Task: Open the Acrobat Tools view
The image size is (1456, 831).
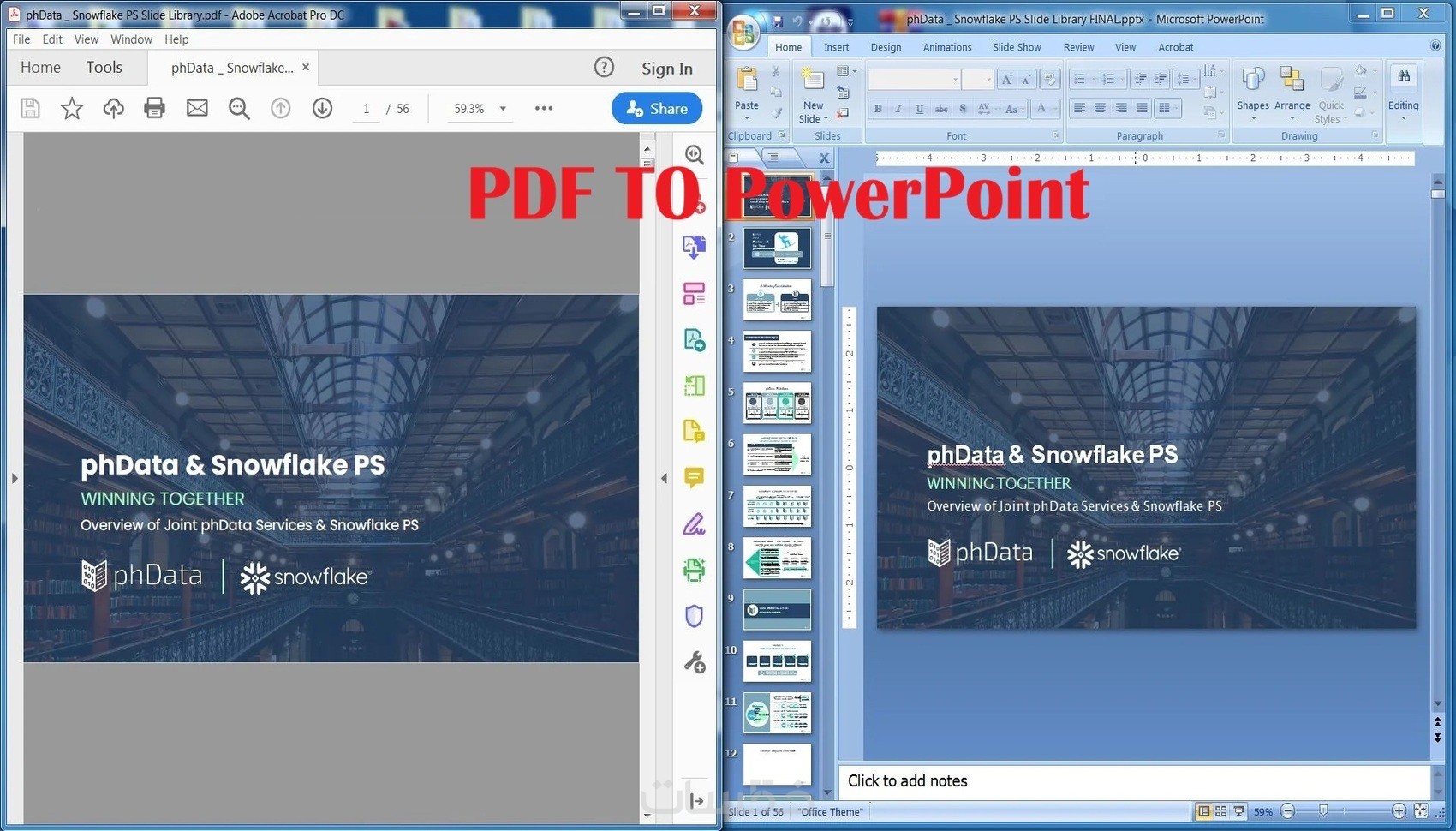Action: pos(104,67)
